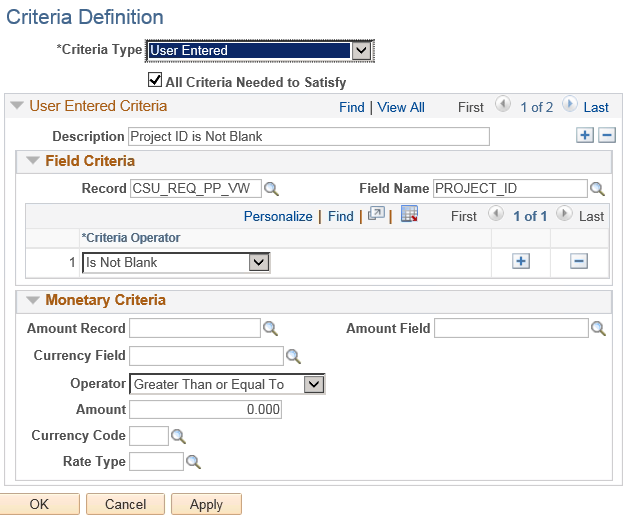Show previous row in User Entered Criteria
The image size is (638, 521).
tap(503, 105)
